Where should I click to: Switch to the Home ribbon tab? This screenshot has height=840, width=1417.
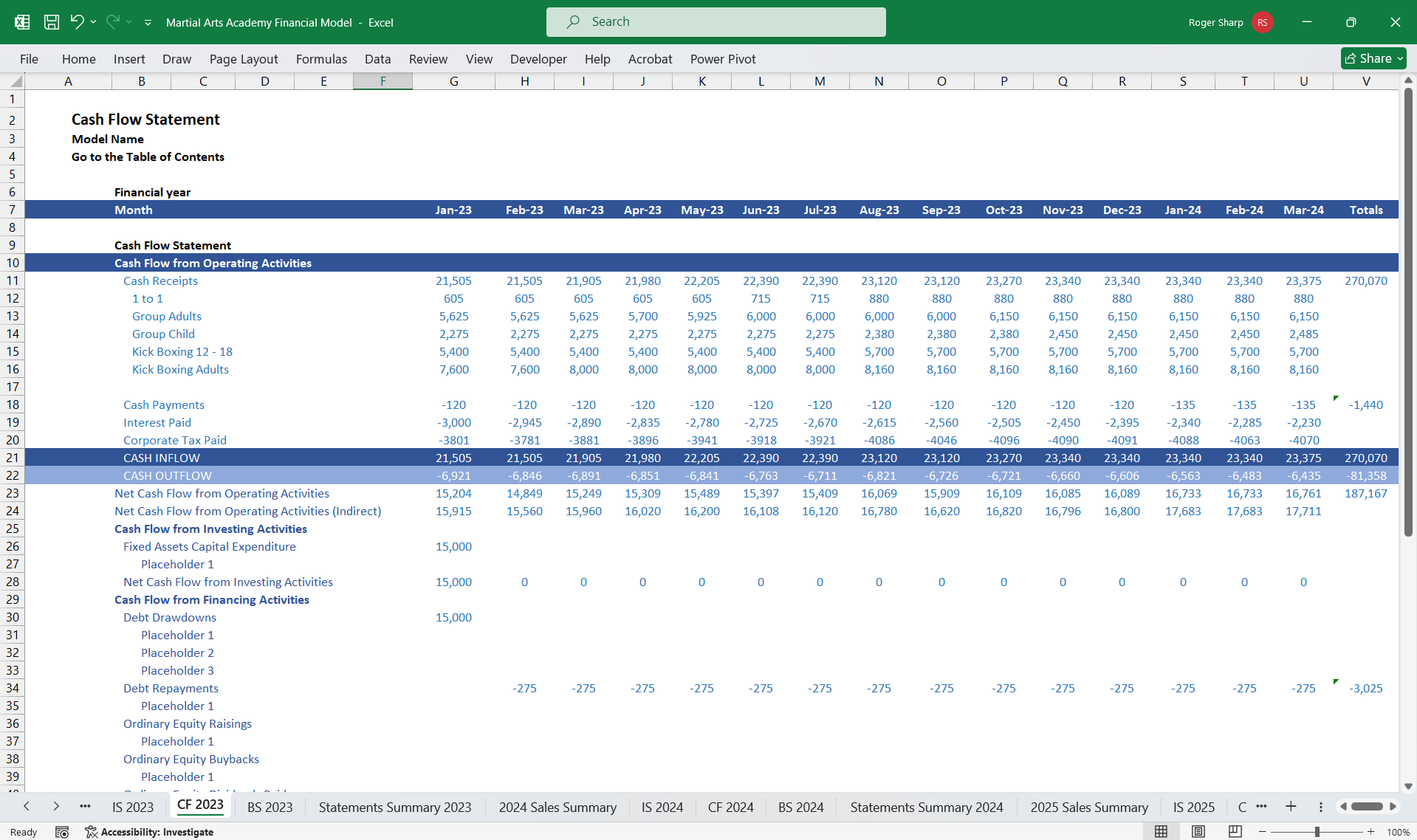click(79, 59)
